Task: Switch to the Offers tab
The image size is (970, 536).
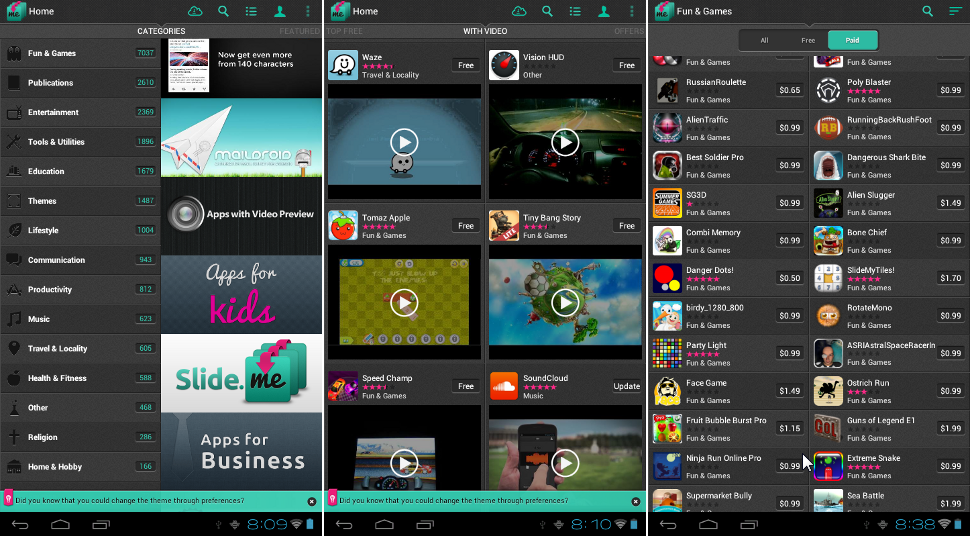Action: 629,31
